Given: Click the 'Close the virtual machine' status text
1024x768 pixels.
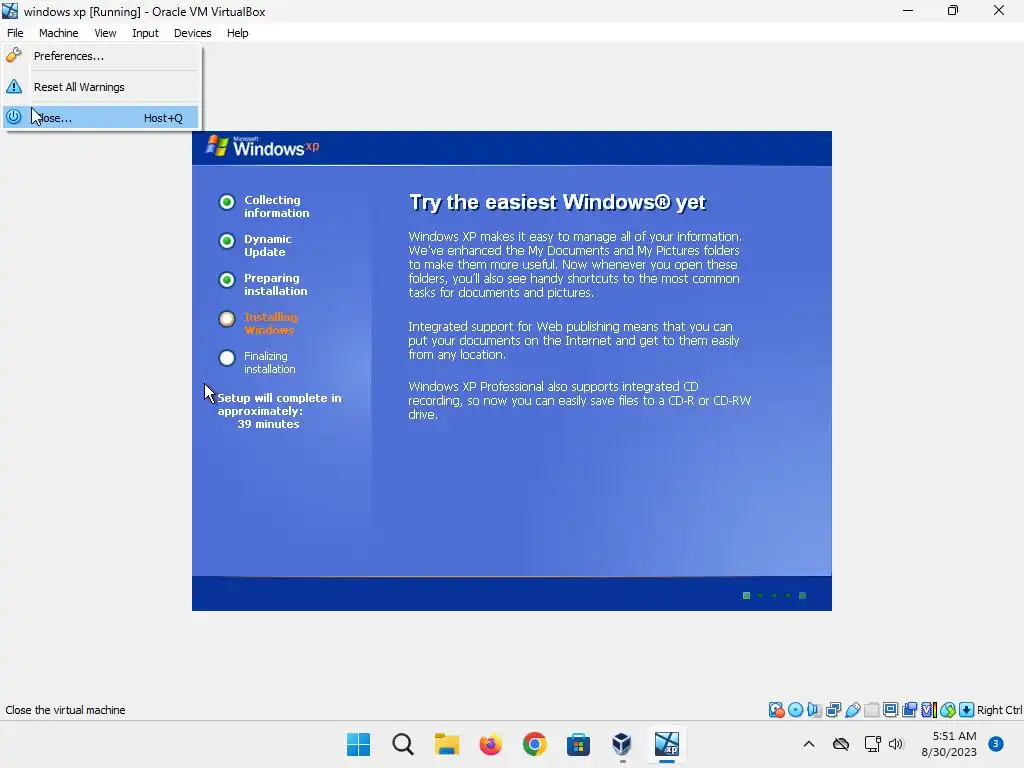Looking at the screenshot, I should coord(65,710).
